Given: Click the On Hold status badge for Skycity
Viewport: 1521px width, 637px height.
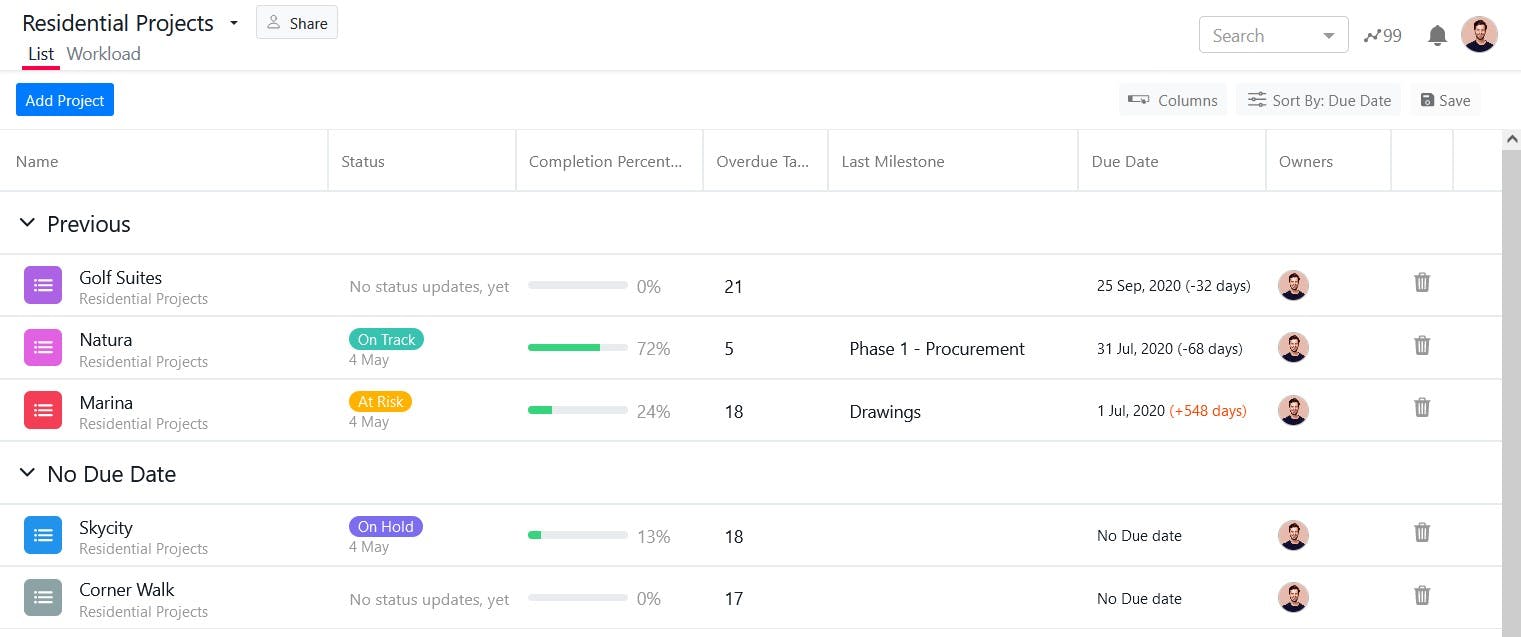Looking at the screenshot, I should [386, 527].
